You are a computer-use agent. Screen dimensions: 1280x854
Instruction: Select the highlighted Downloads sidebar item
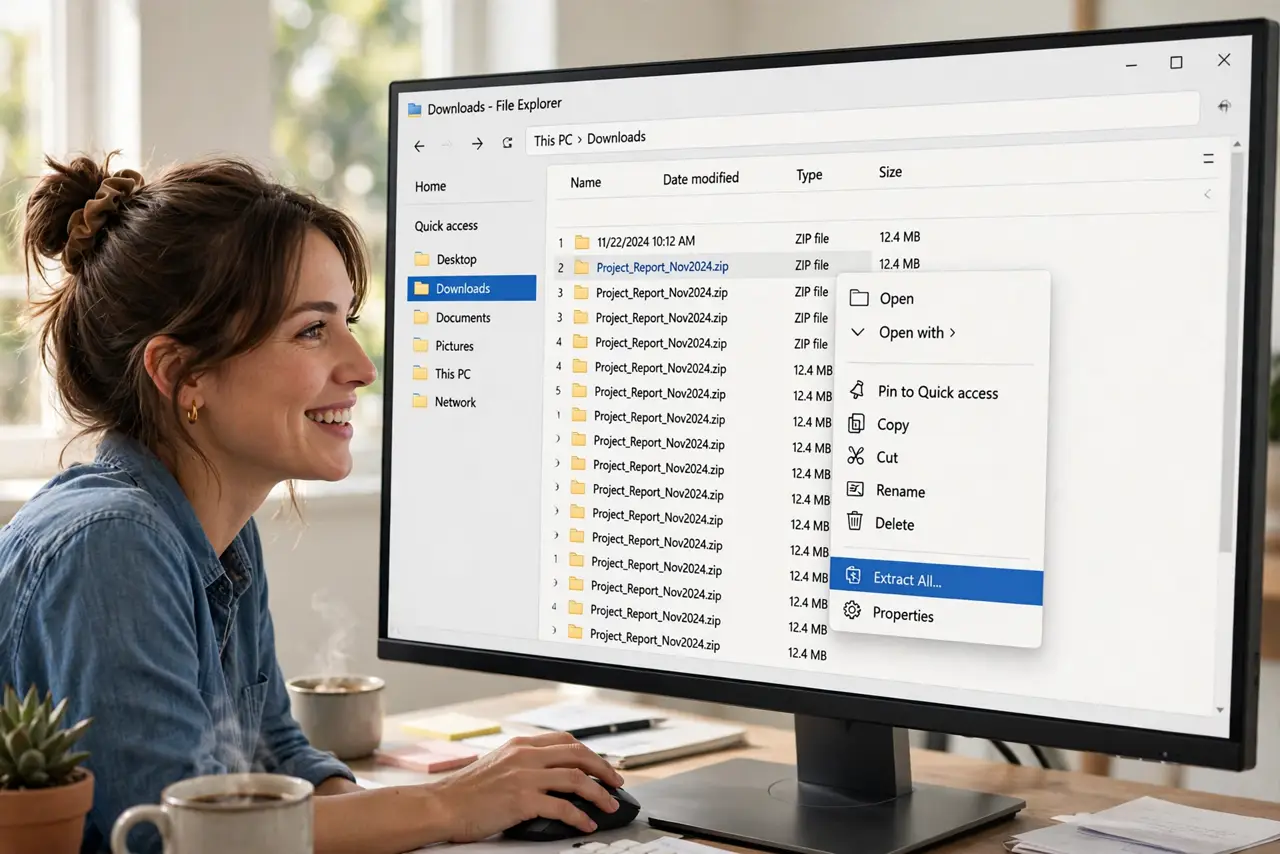pyautogui.click(x=472, y=288)
